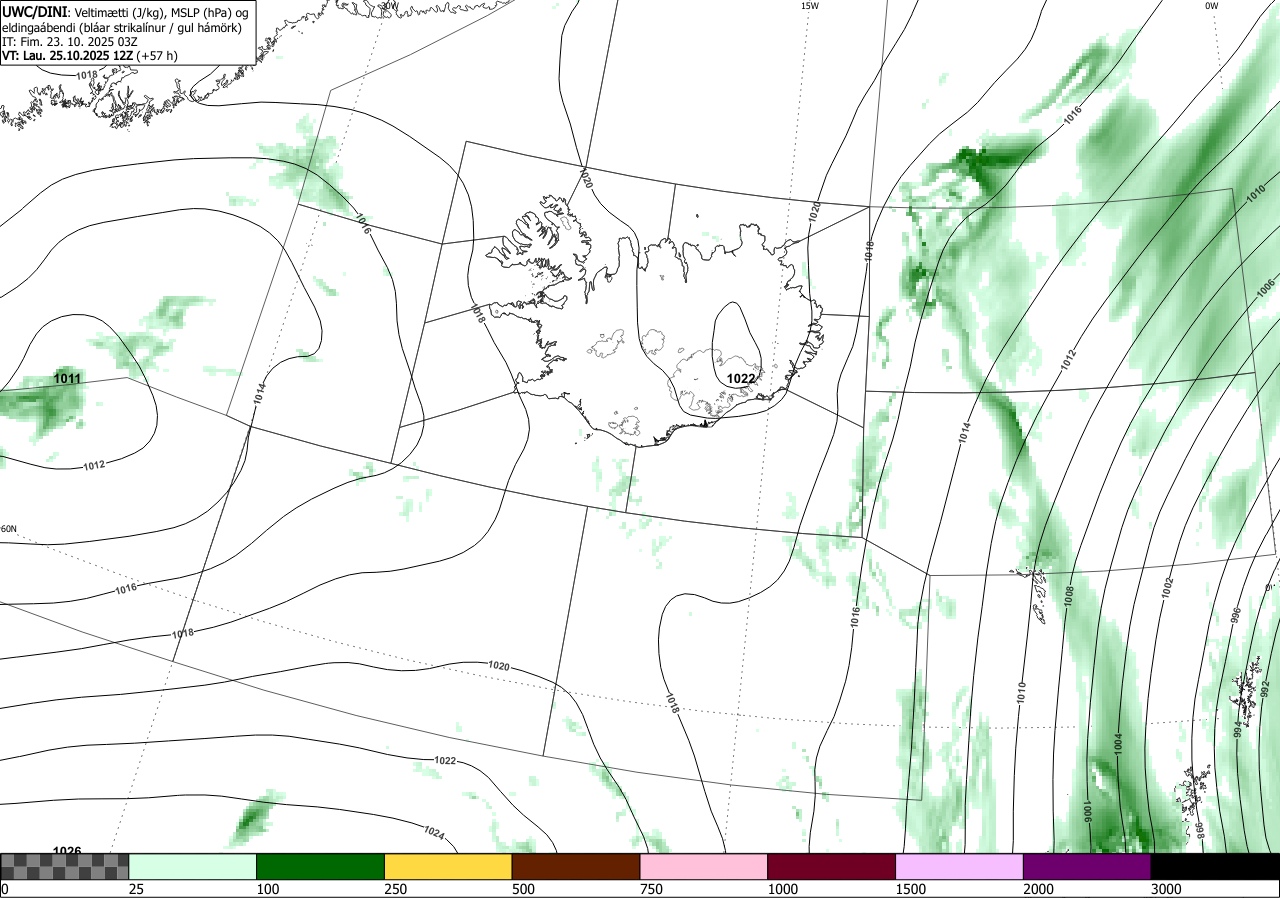Viewport: 1280px width, 898px height.
Task: Click the "1004" isobar label
Action: (1118, 743)
